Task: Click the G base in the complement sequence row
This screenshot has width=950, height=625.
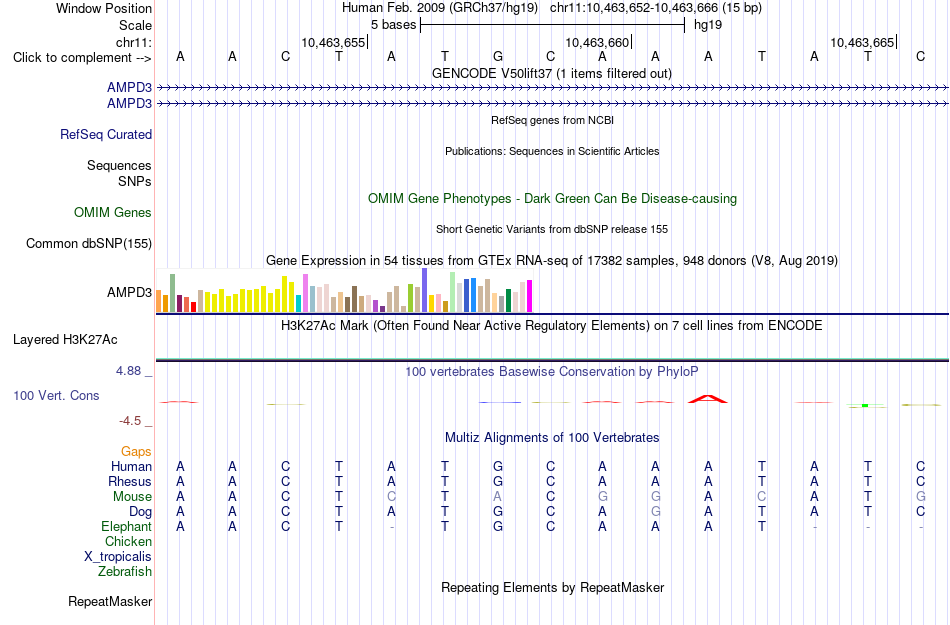Action: click(x=497, y=56)
